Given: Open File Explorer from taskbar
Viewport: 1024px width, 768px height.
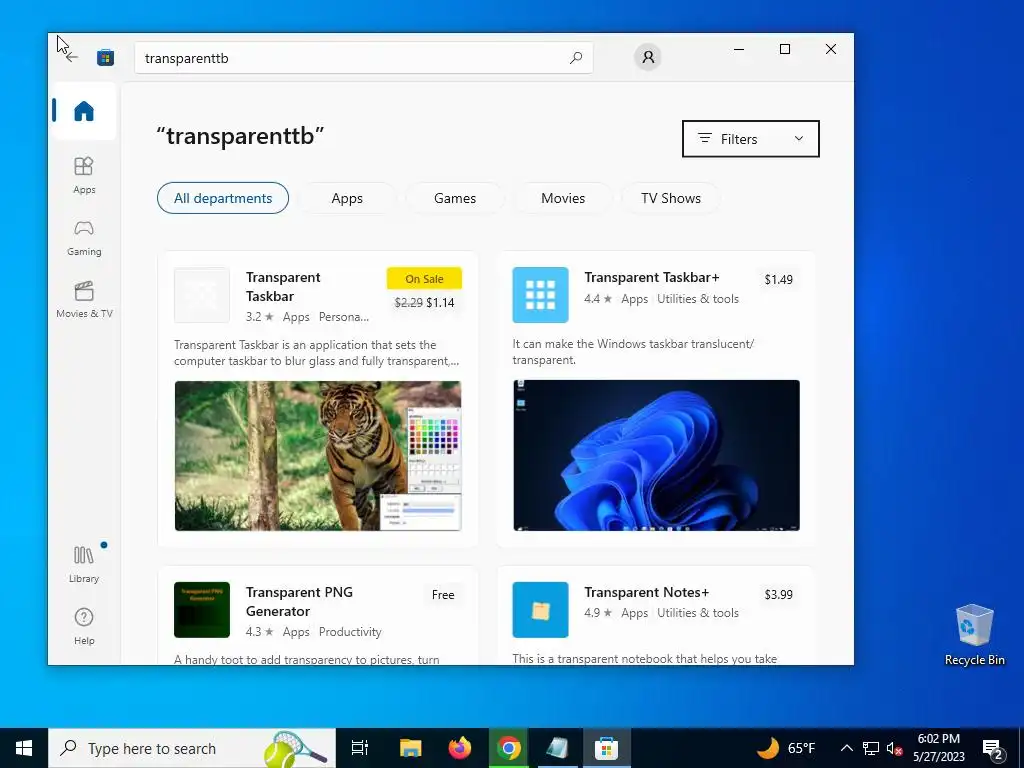Looking at the screenshot, I should pyautogui.click(x=410, y=748).
